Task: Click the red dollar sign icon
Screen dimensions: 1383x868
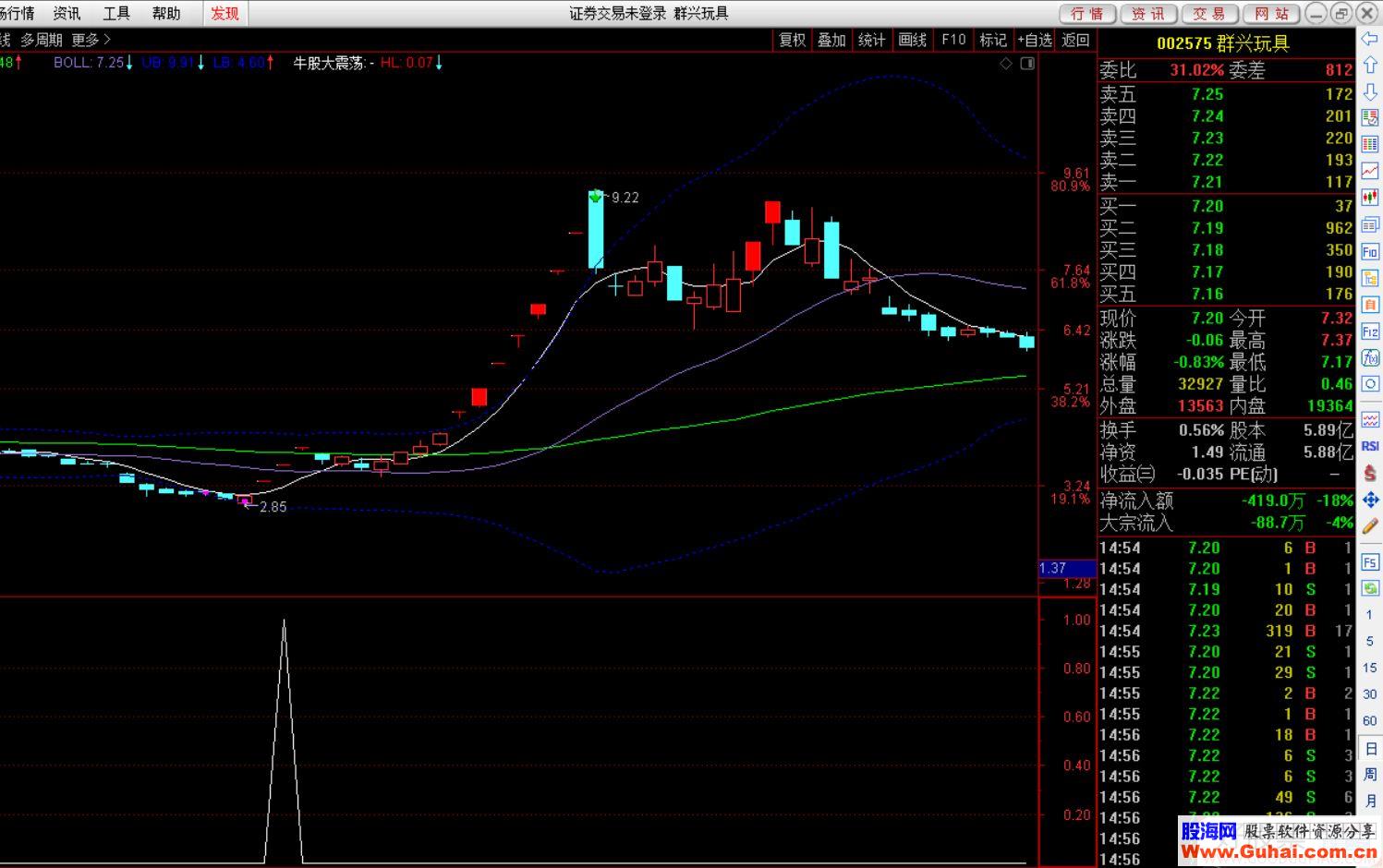Action: point(1370,474)
